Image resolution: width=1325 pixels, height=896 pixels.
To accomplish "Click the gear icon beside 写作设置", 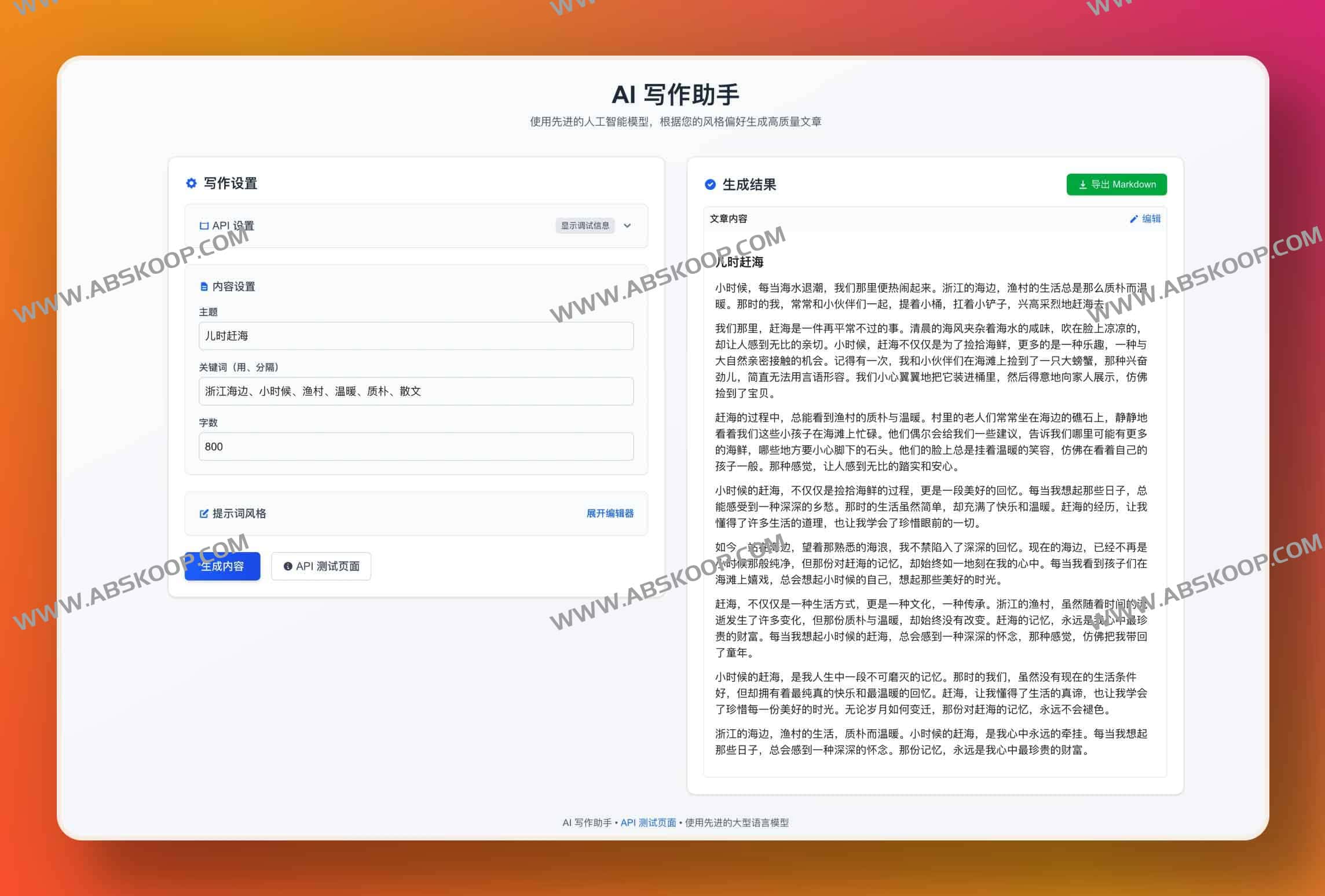I will point(191,184).
